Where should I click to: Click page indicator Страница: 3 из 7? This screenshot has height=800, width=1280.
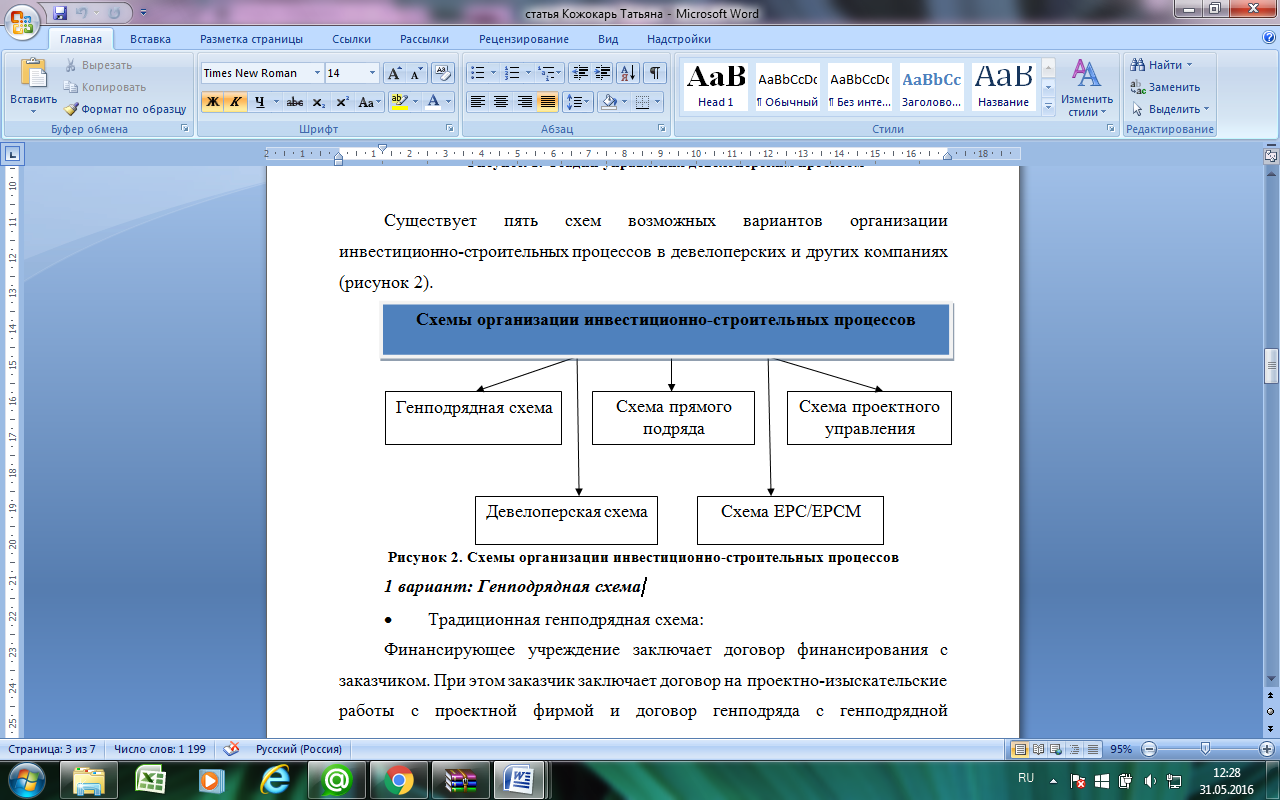52,749
